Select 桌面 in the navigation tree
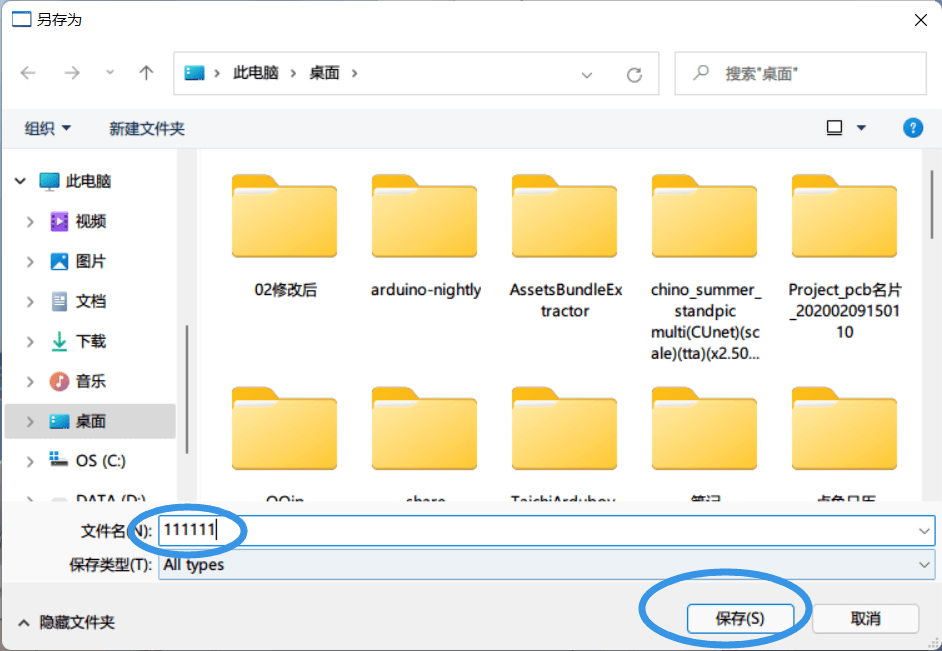The width and height of the screenshot is (942, 651). click(91, 421)
